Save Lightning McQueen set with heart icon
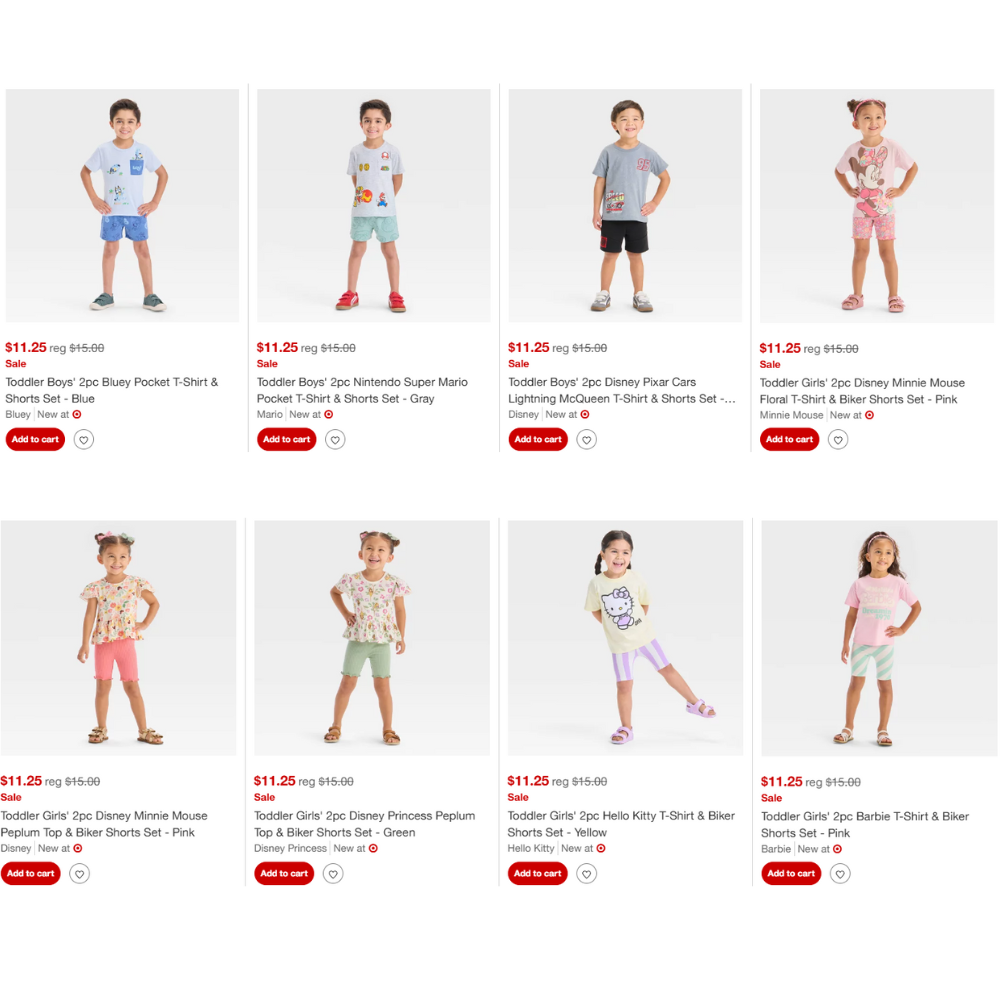The width and height of the screenshot is (1000, 1000). pyautogui.click(x=586, y=439)
